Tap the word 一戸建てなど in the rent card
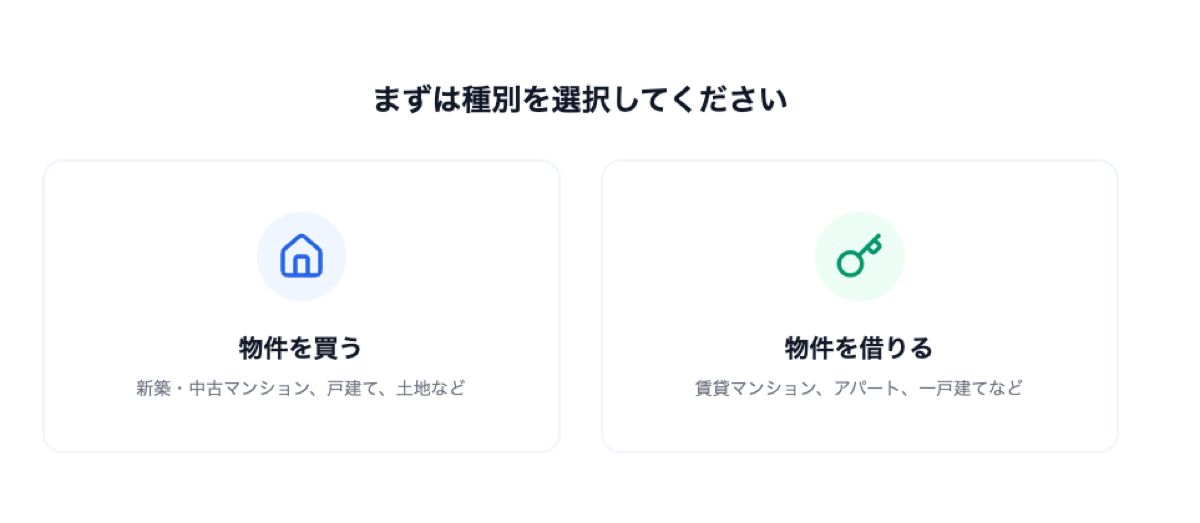The width and height of the screenshot is (1200, 523). click(x=973, y=388)
